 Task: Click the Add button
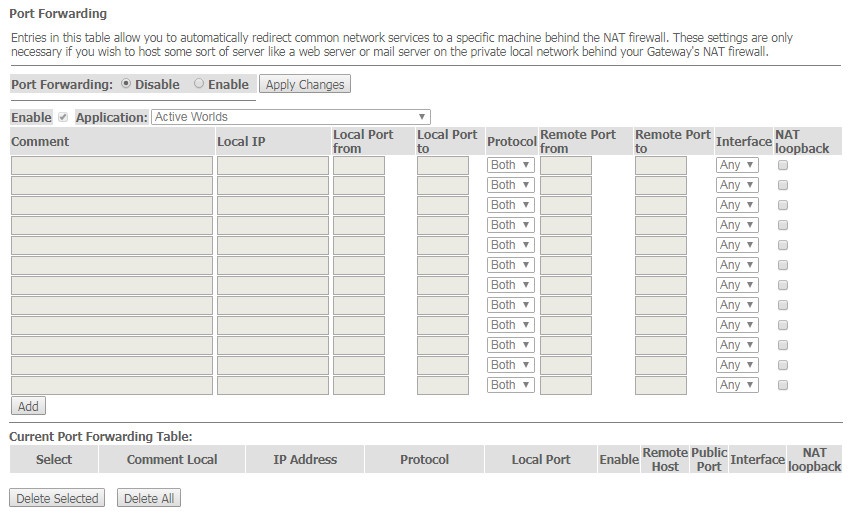tap(28, 406)
